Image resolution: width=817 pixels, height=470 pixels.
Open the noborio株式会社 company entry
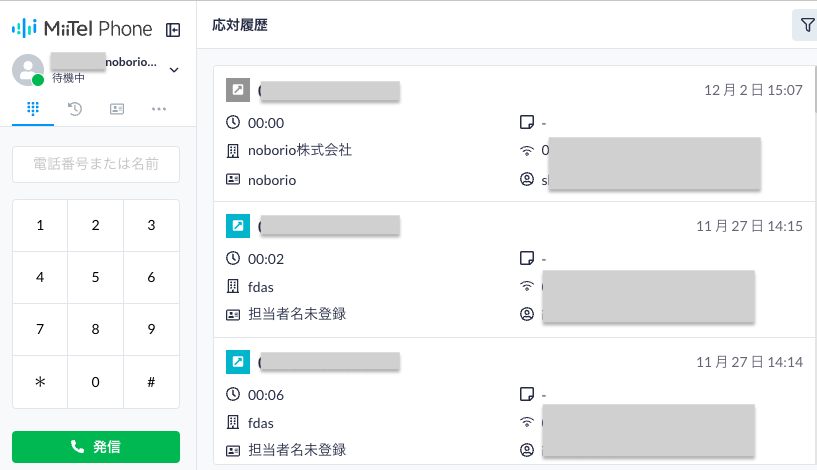[x=300, y=151]
